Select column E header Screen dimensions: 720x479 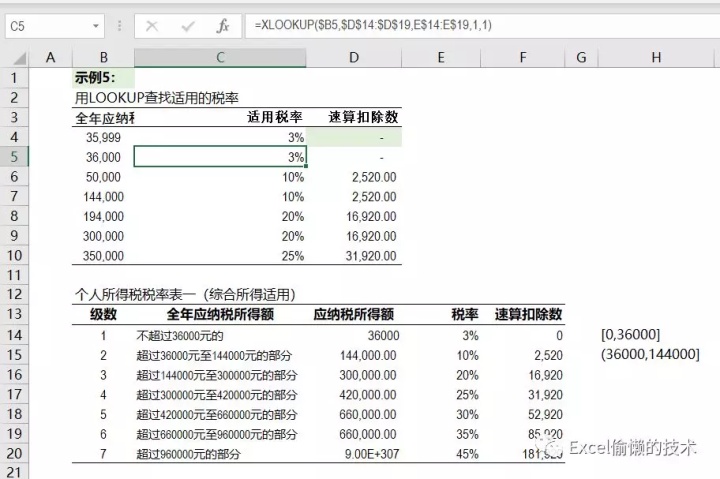[441, 57]
